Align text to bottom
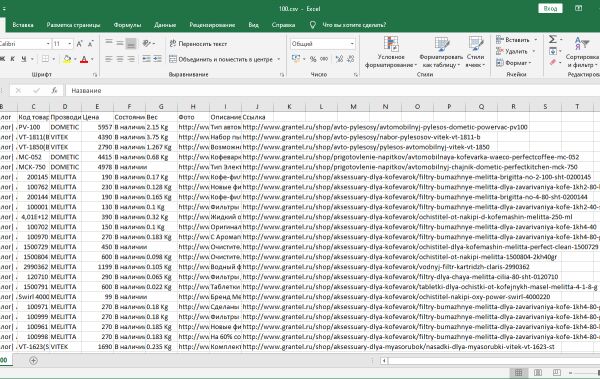The image size is (600, 379). (131, 43)
